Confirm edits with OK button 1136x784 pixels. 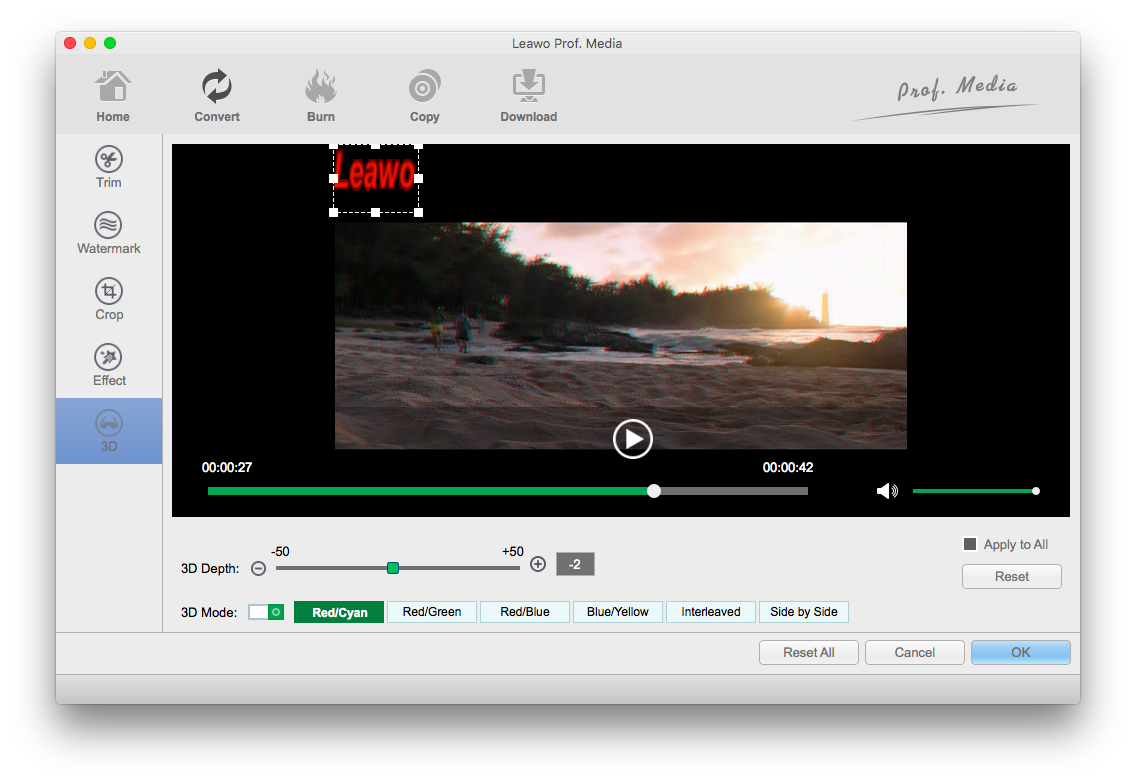tap(1020, 653)
